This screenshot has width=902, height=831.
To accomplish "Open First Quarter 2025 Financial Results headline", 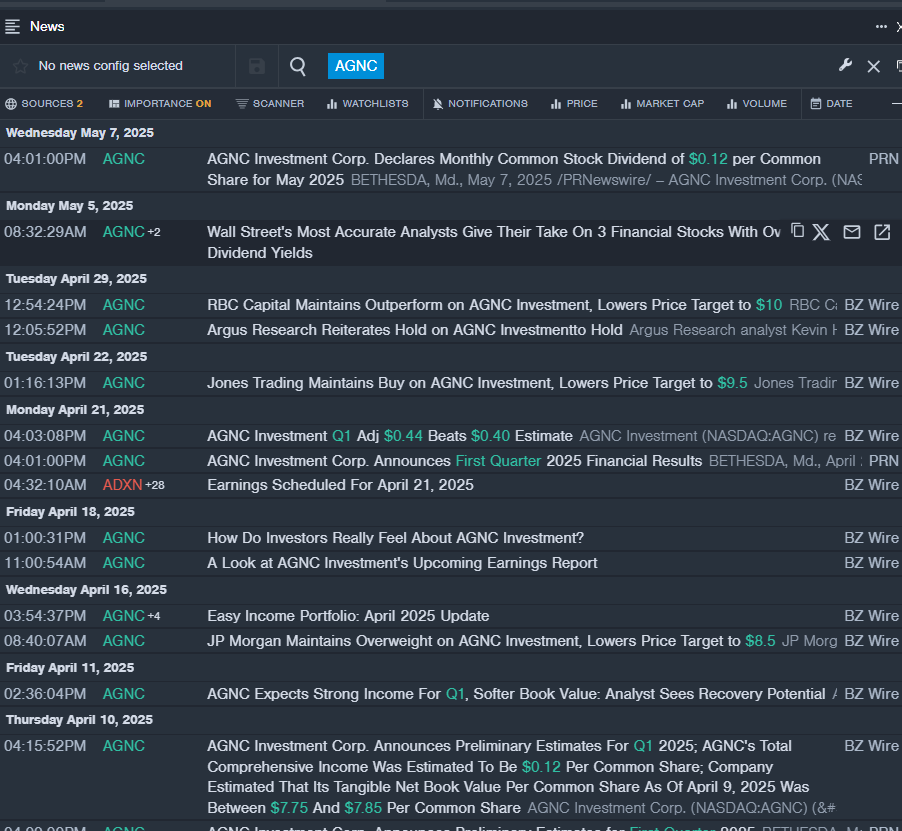I will pos(454,461).
